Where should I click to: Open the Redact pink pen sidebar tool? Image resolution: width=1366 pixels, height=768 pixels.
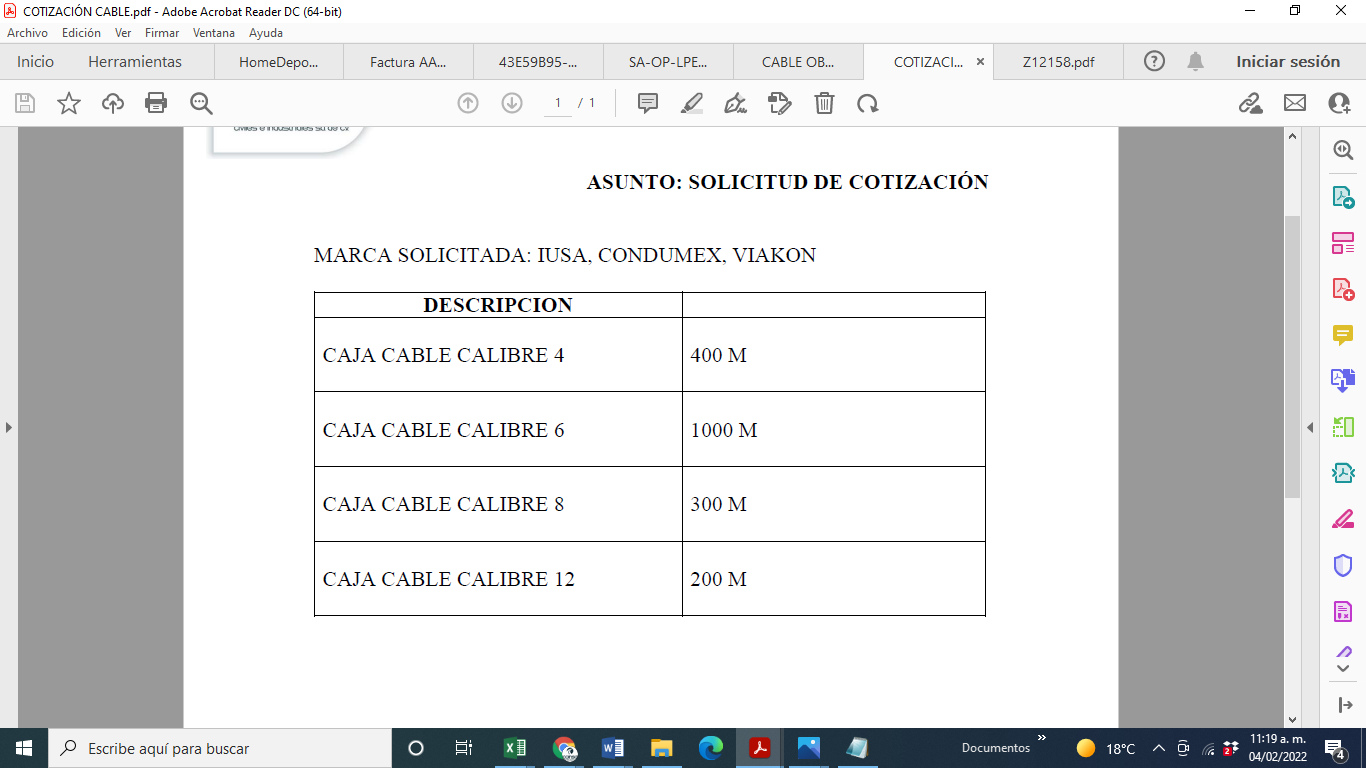[1343, 519]
